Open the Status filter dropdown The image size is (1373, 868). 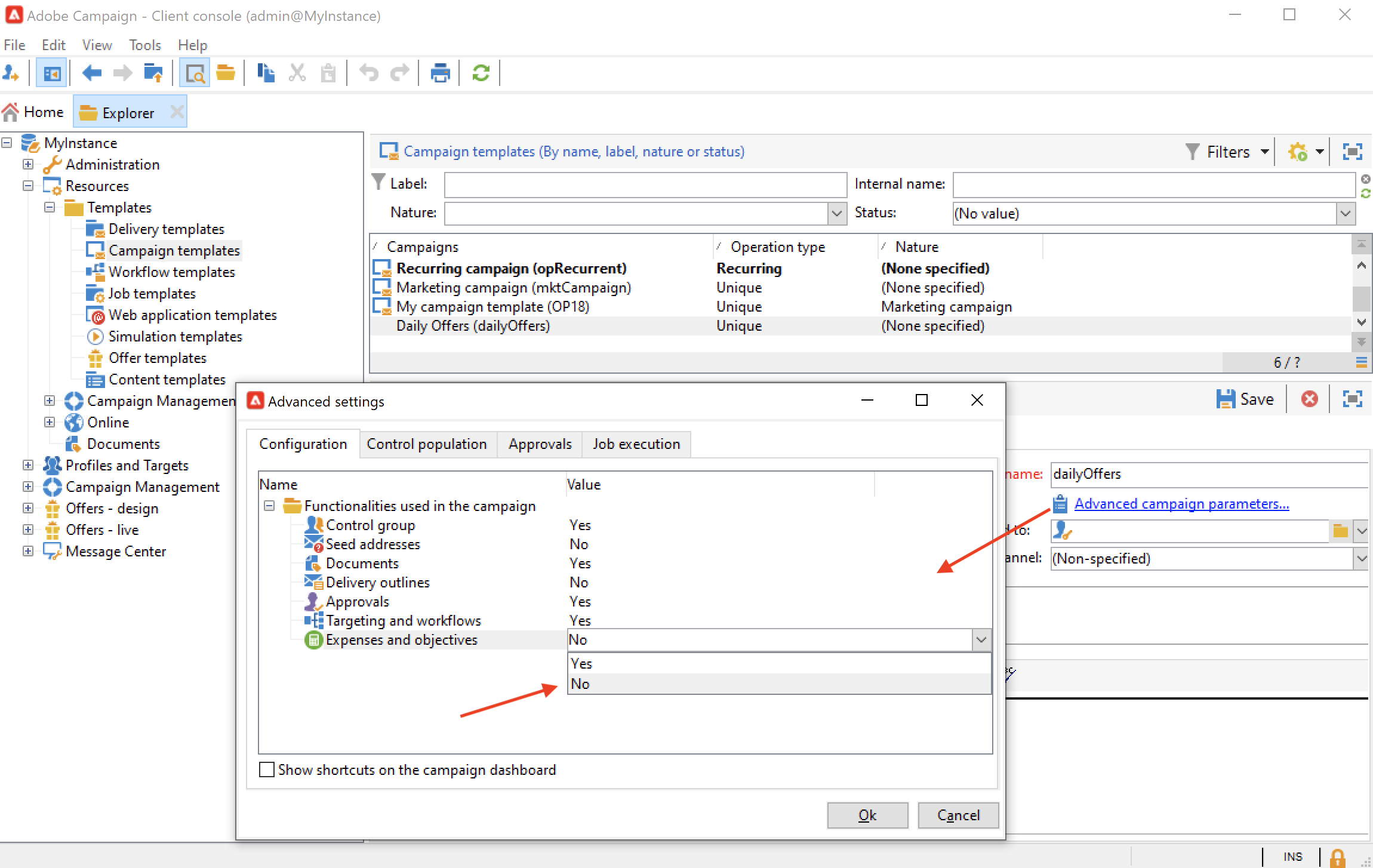(1345, 213)
